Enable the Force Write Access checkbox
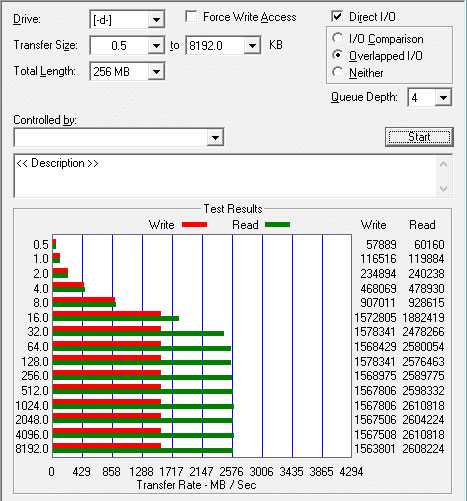467x501 pixels. coord(191,17)
